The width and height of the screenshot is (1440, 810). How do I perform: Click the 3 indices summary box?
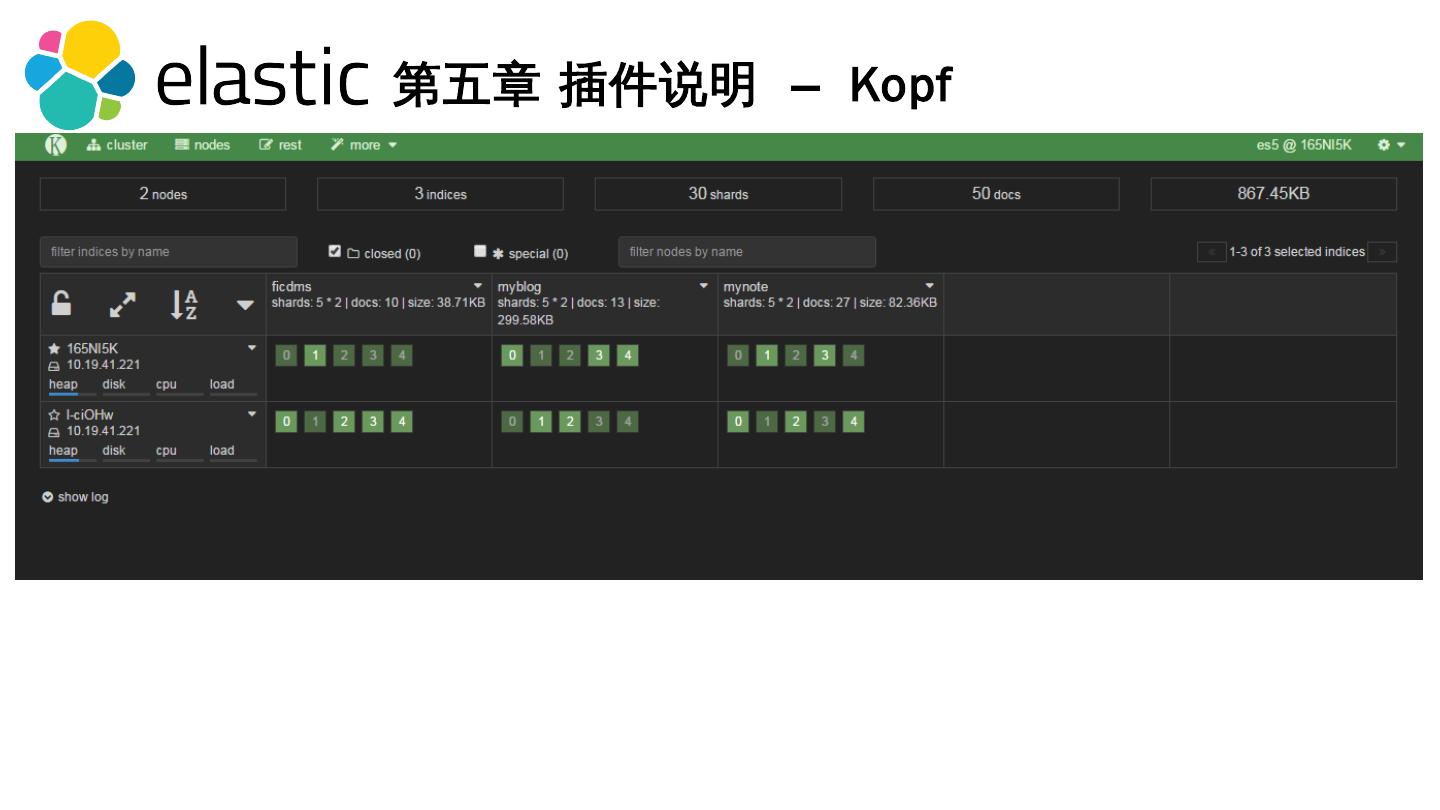[x=440, y=194]
